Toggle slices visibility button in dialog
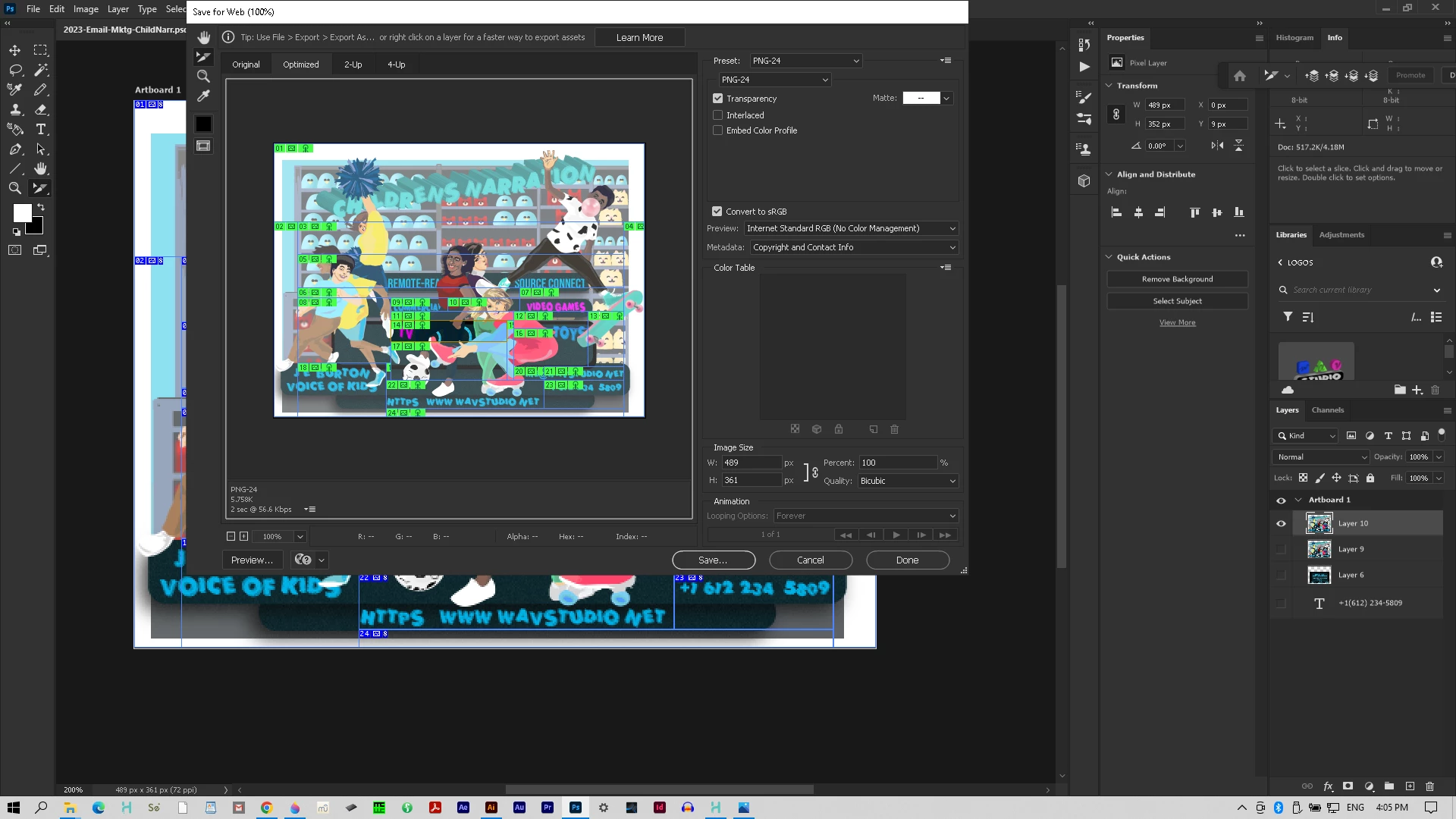This screenshot has width=1456, height=819. tap(203, 146)
